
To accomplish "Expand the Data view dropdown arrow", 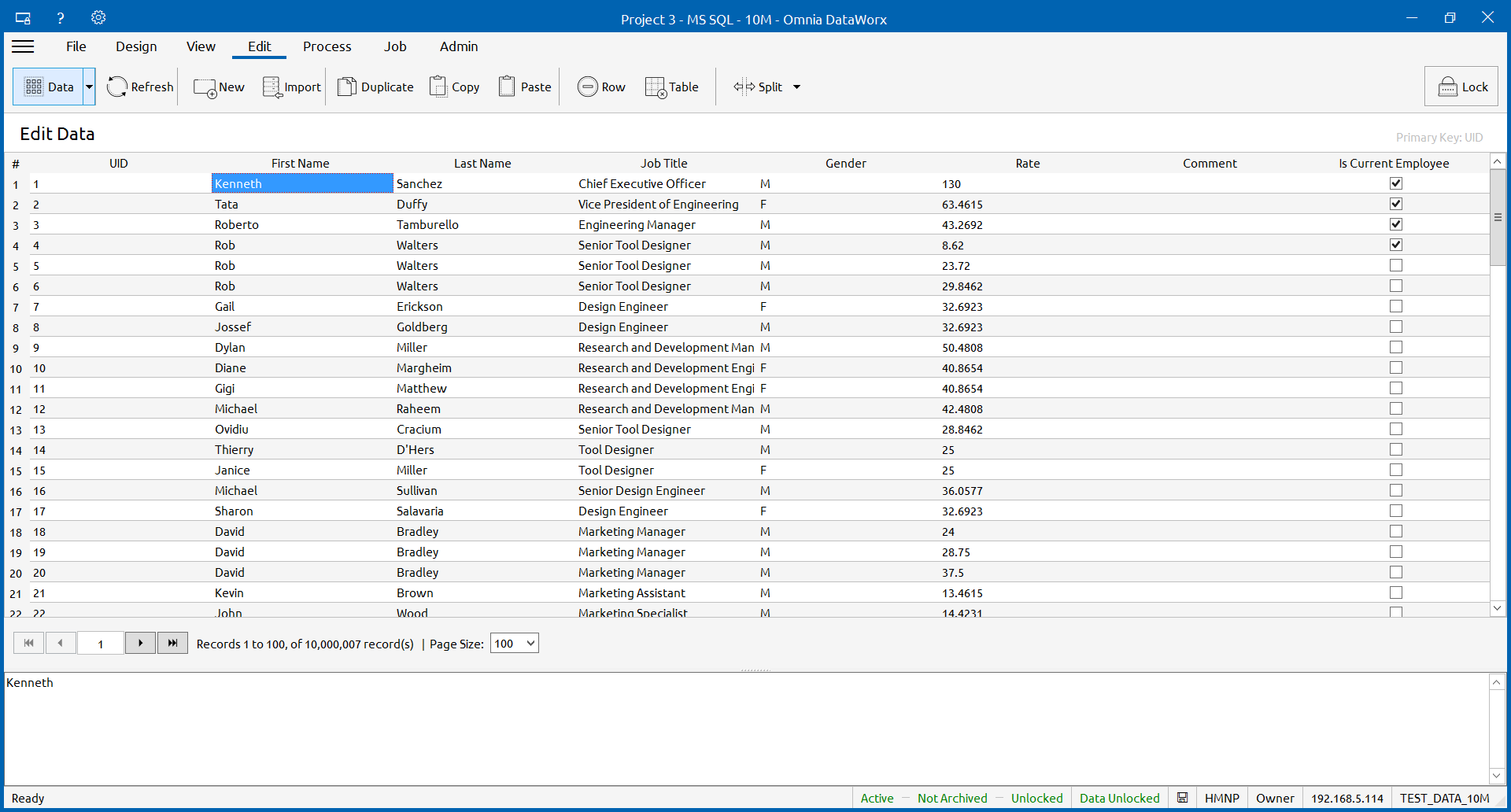I will point(89,87).
